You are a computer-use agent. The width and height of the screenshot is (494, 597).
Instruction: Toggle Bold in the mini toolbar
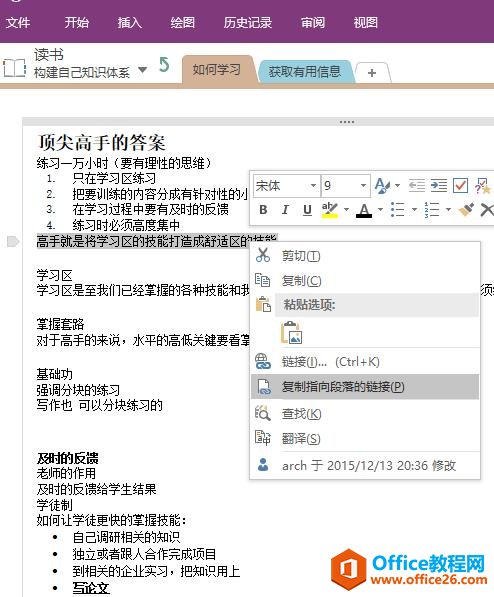[263, 209]
